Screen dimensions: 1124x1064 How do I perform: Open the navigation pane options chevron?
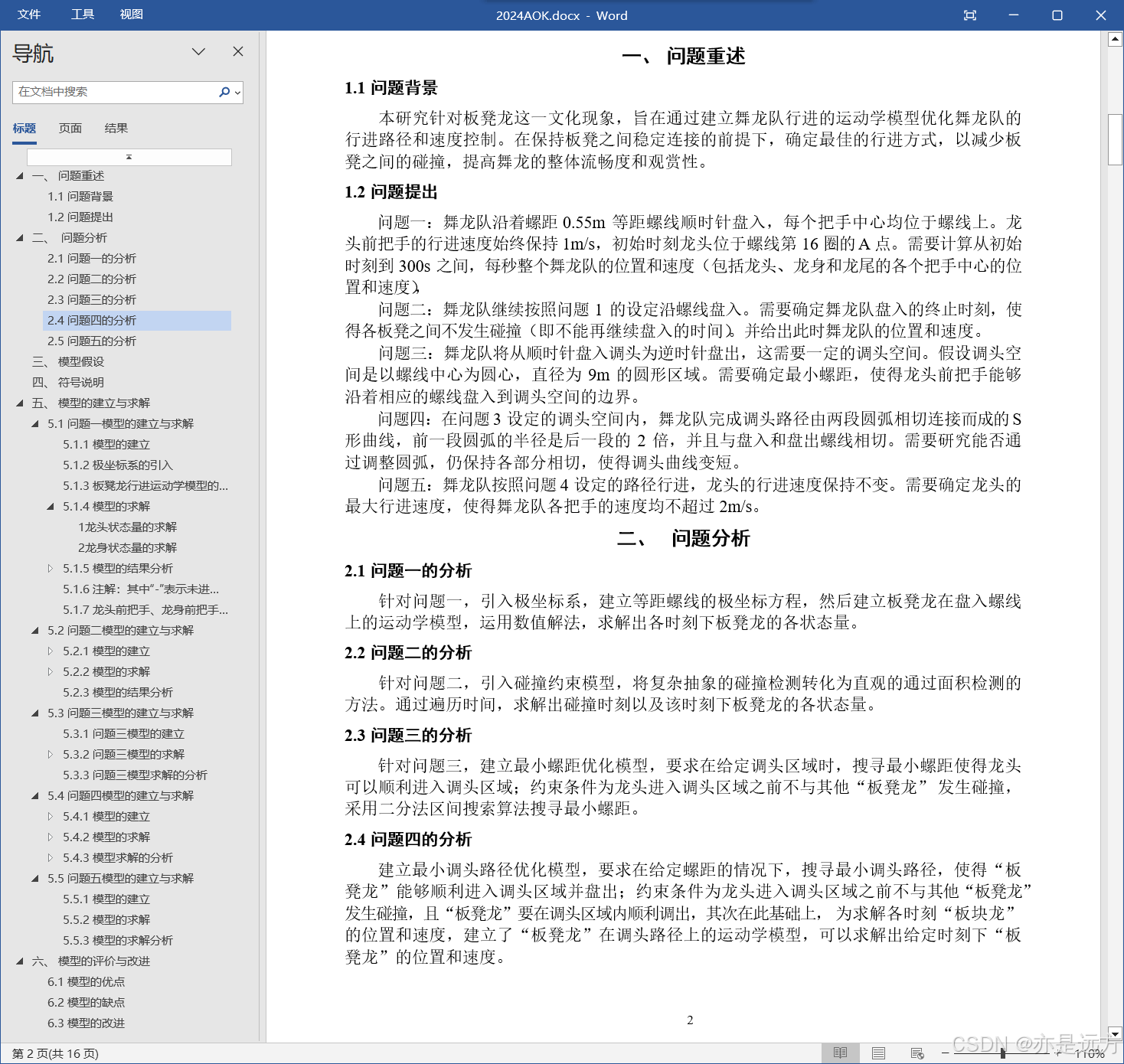click(198, 51)
